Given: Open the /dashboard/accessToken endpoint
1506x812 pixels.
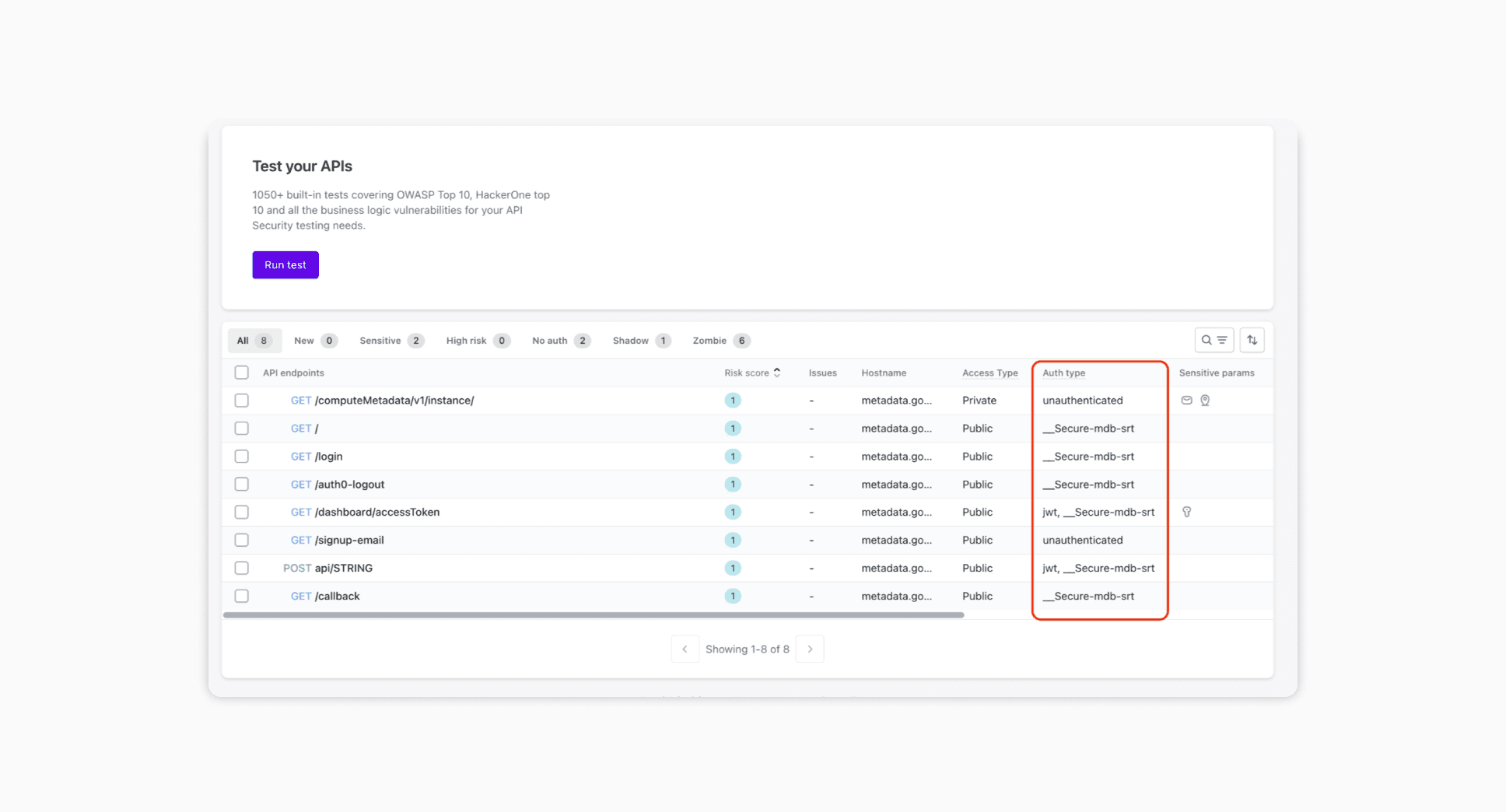Looking at the screenshot, I should pyautogui.click(x=377, y=513).
